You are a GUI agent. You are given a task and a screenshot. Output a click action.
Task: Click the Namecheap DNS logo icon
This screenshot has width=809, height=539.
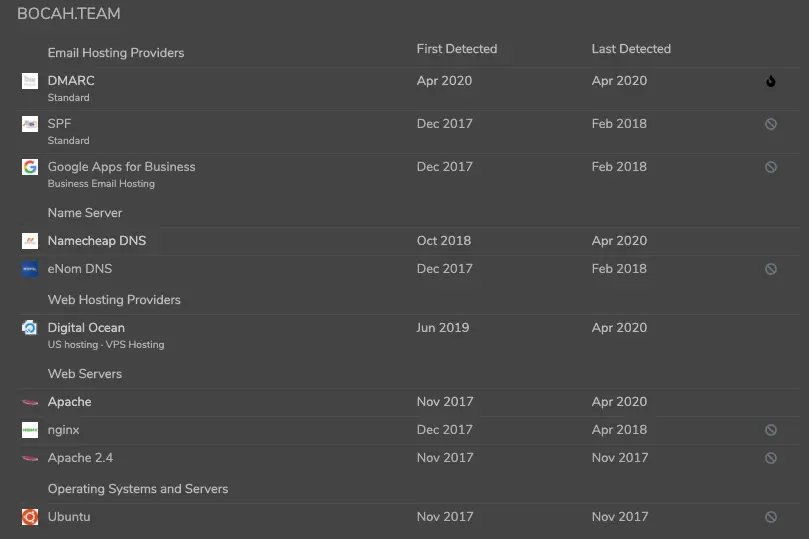coord(30,241)
